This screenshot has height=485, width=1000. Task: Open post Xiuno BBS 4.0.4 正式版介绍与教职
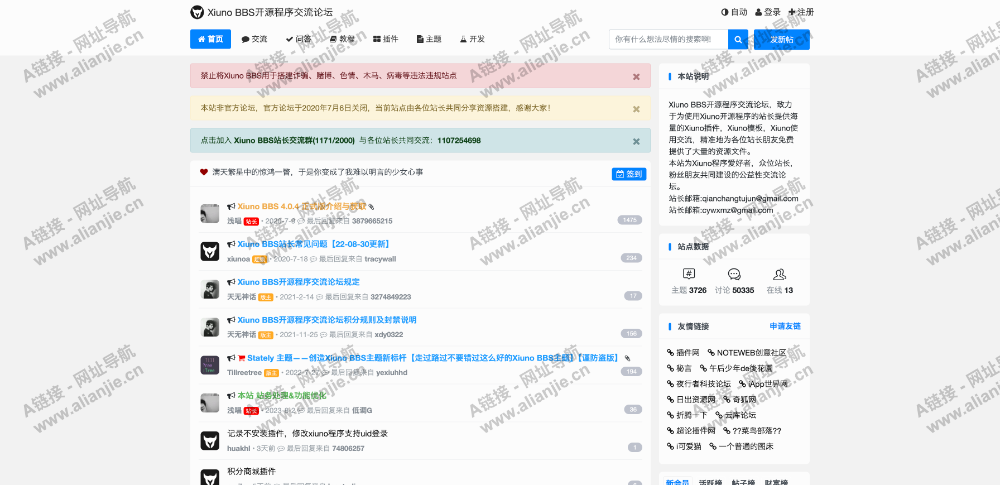point(302,207)
